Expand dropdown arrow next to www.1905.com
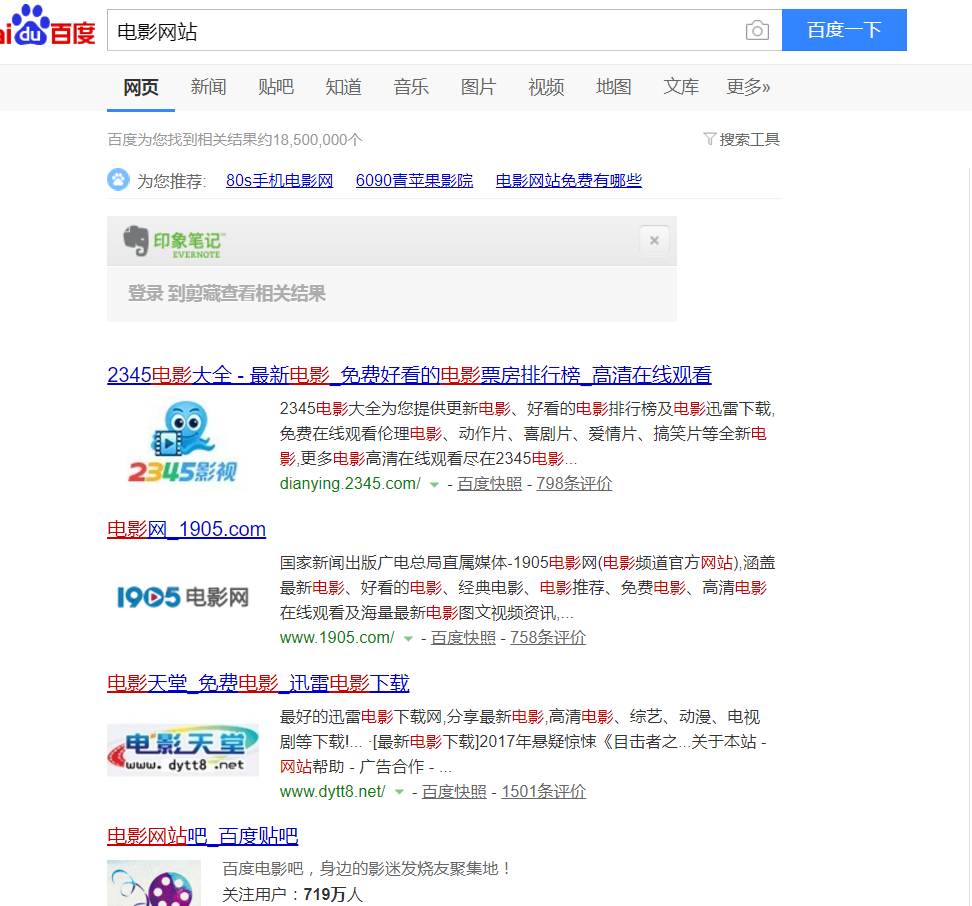This screenshot has height=906, width=972. pos(408,638)
